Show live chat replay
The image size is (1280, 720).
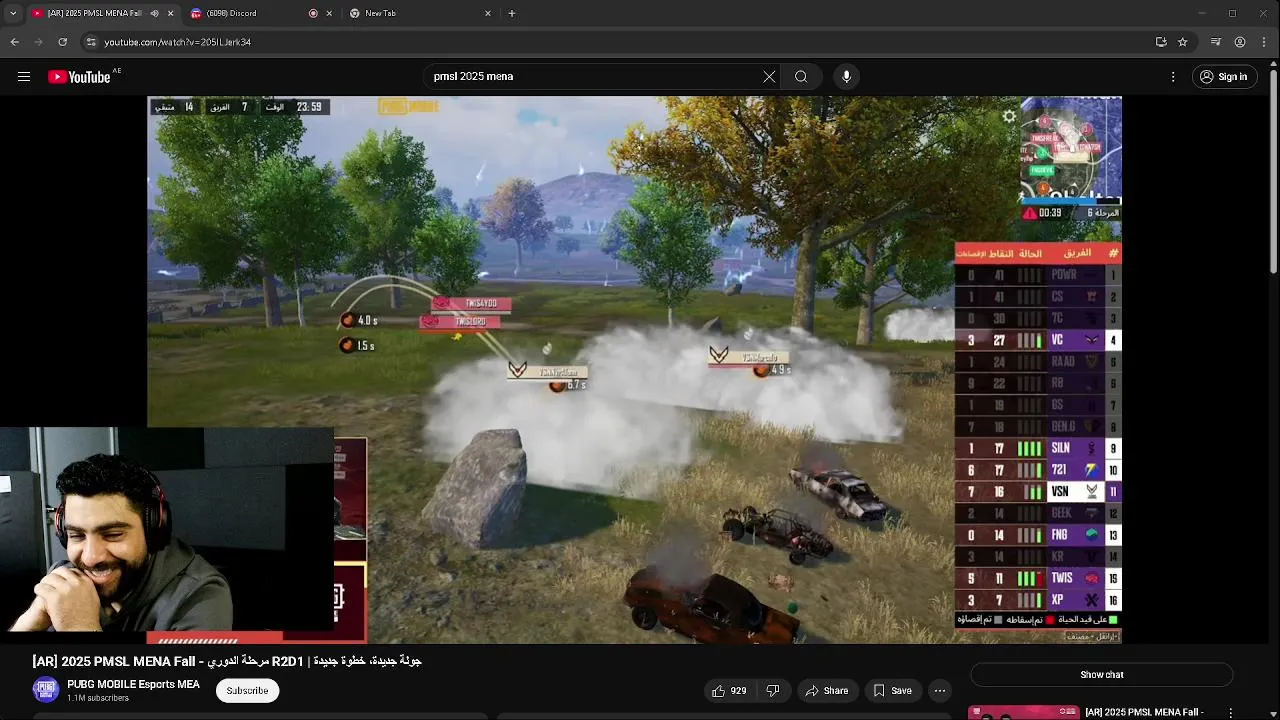tap(1102, 675)
